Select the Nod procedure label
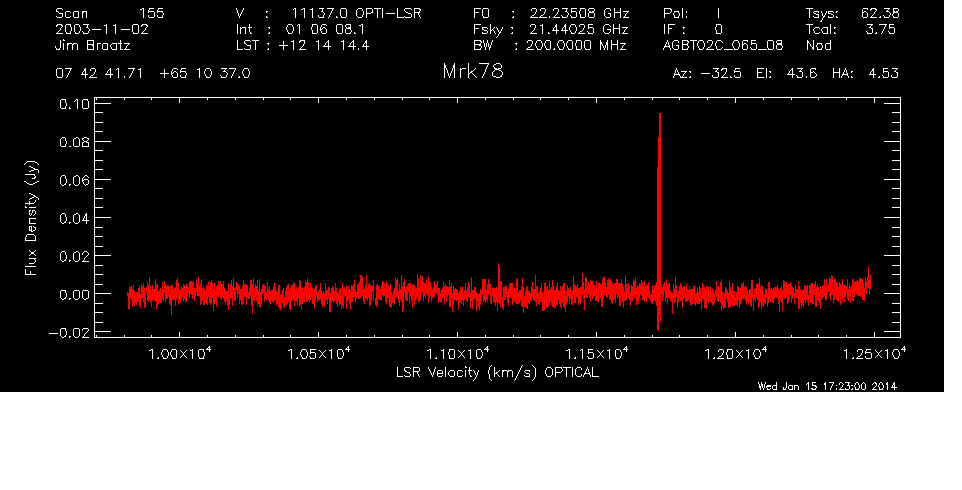The height and width of the screenshot is (490, 962). coord(818,45)
